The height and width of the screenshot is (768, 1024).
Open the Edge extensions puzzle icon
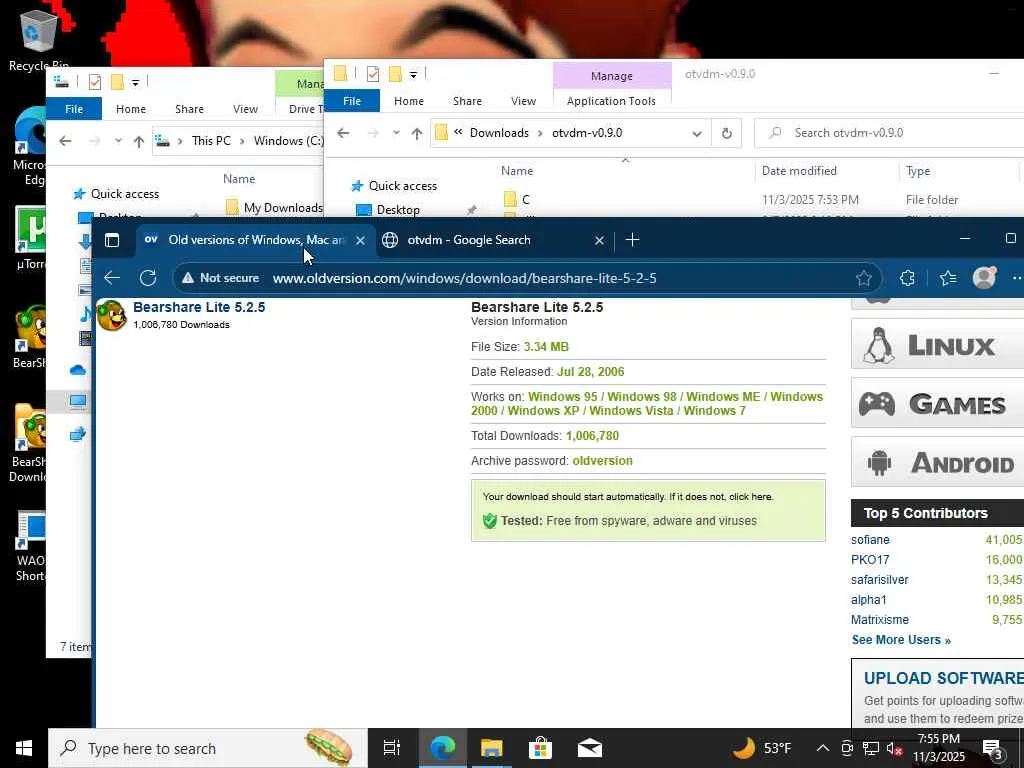coord(907,278)
